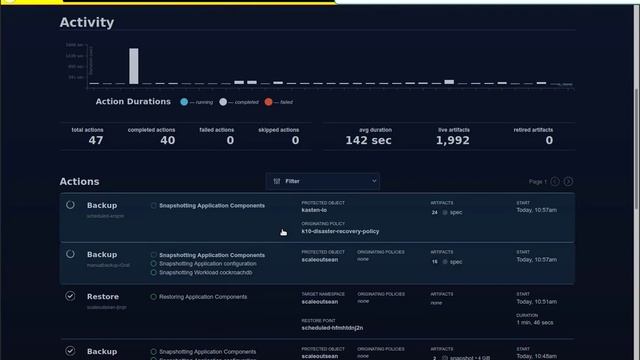The image size is (640, 360).
Task: Click the completed actions value 40
Action: click(167, 140)
